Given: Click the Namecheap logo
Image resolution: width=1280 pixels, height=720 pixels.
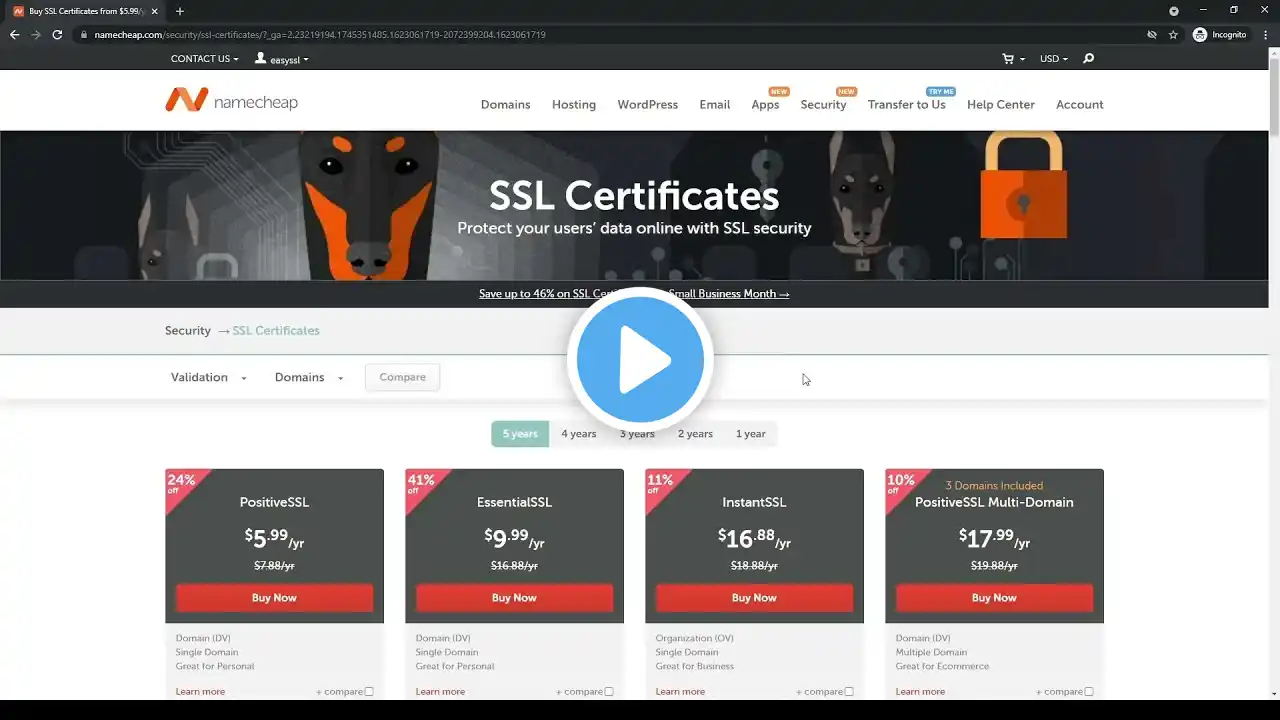Looking at the screenshot, I should (x=231, y=101).
